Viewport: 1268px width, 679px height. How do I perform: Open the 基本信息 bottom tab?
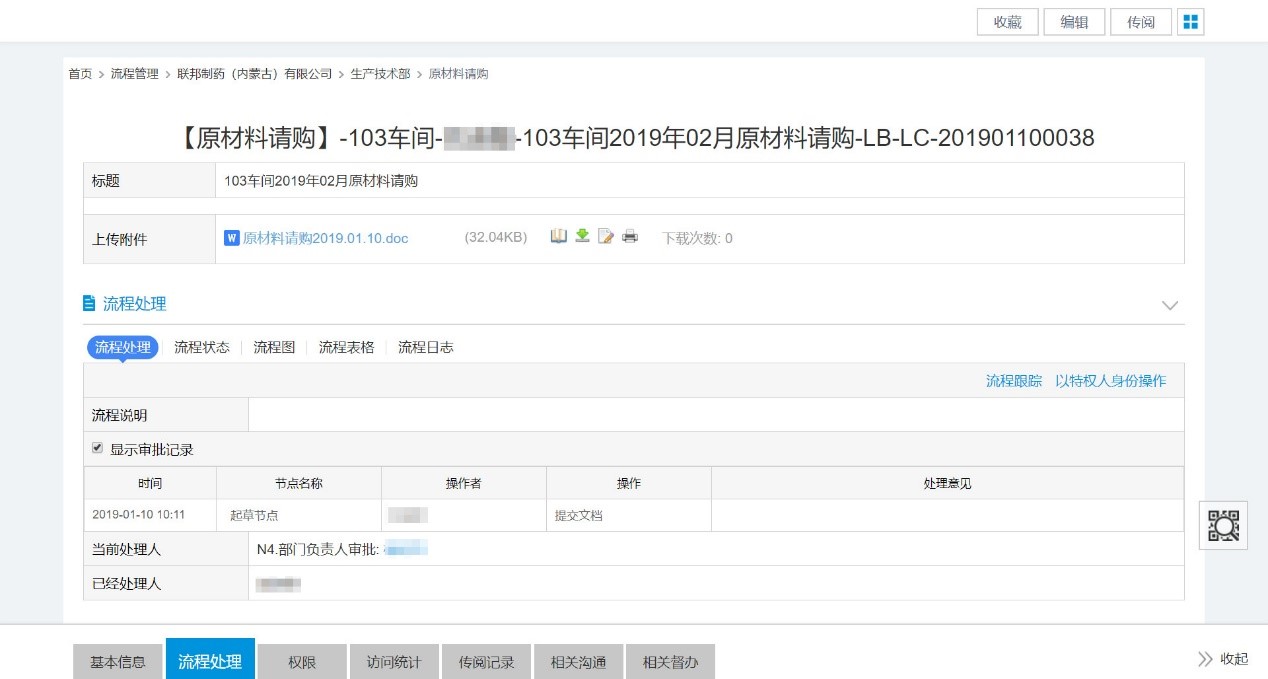tap(118, 661)
